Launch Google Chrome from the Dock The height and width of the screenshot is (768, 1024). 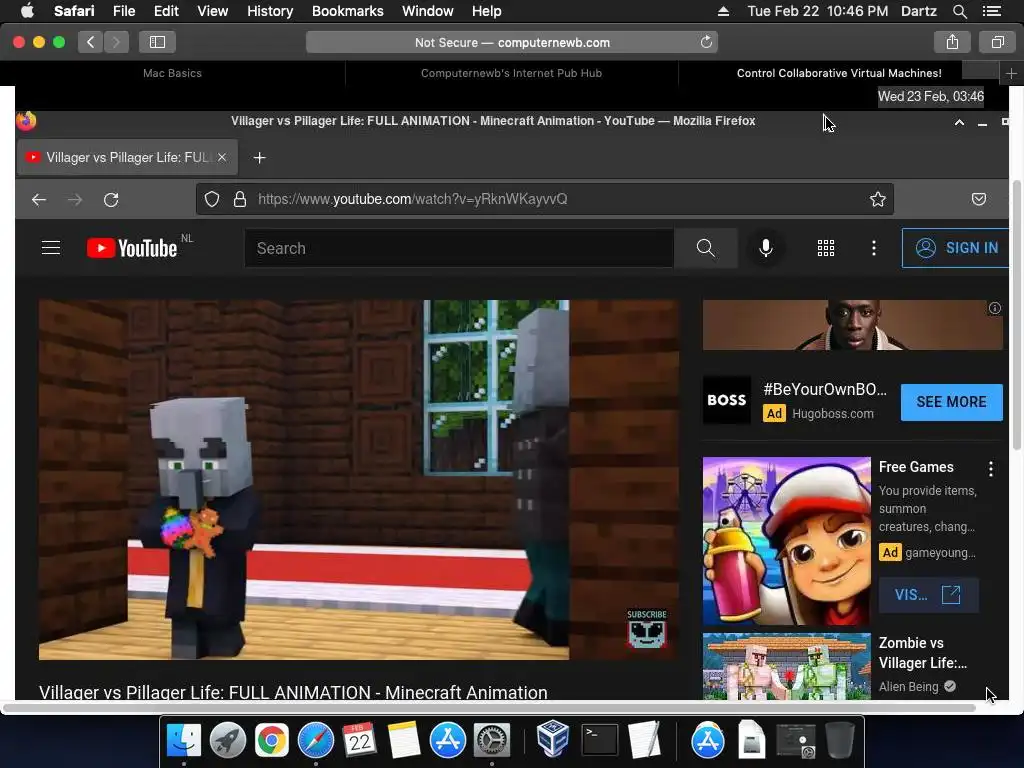[272, 741]
